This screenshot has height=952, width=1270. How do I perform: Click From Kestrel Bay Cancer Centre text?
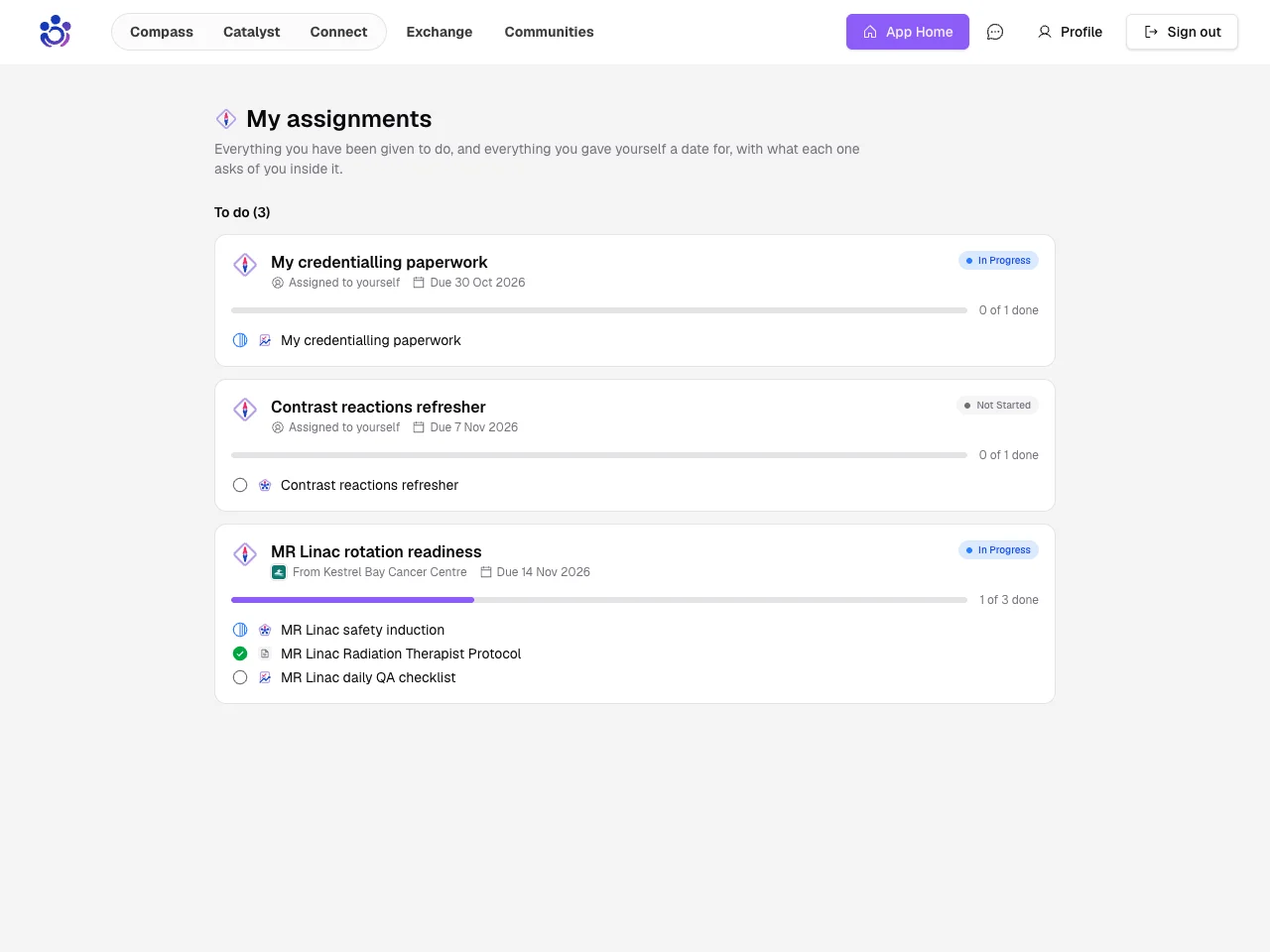(x=379, y=572)
